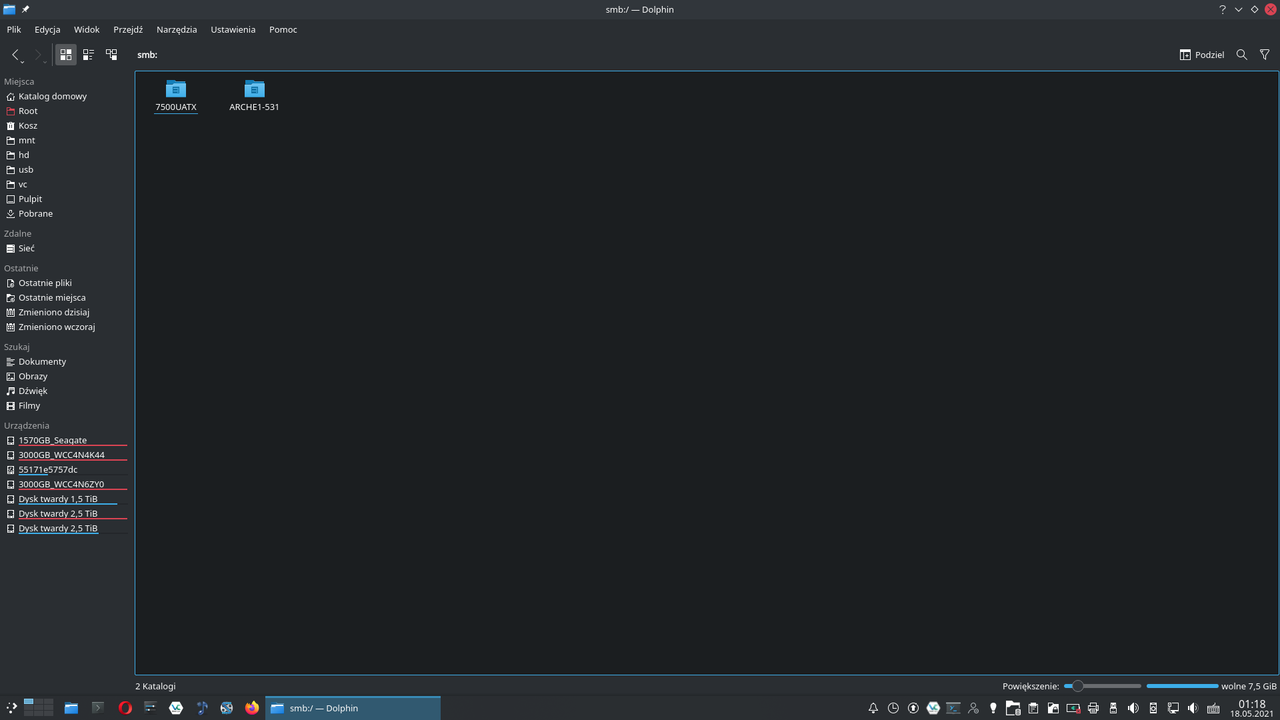
Task: Activate smb:/ — Dolphin taskbar entry
Action: pyautogui.click(x=353, y=708)
